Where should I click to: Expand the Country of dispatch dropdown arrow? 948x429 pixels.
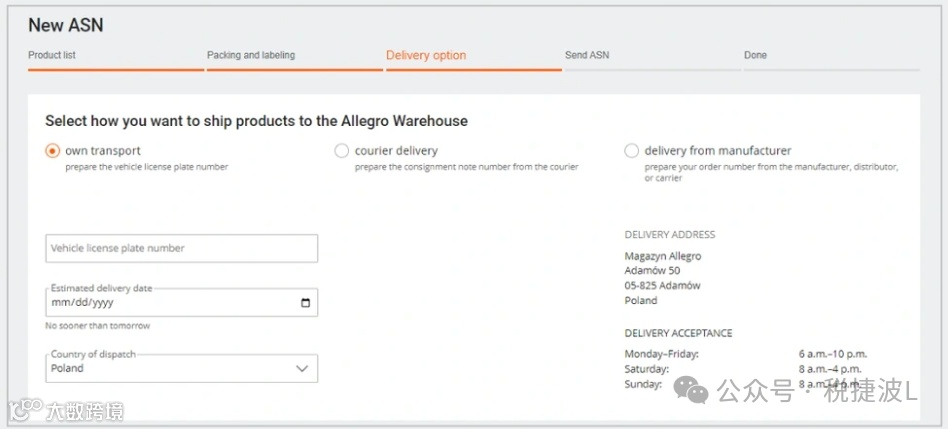(x=302, y=369)
